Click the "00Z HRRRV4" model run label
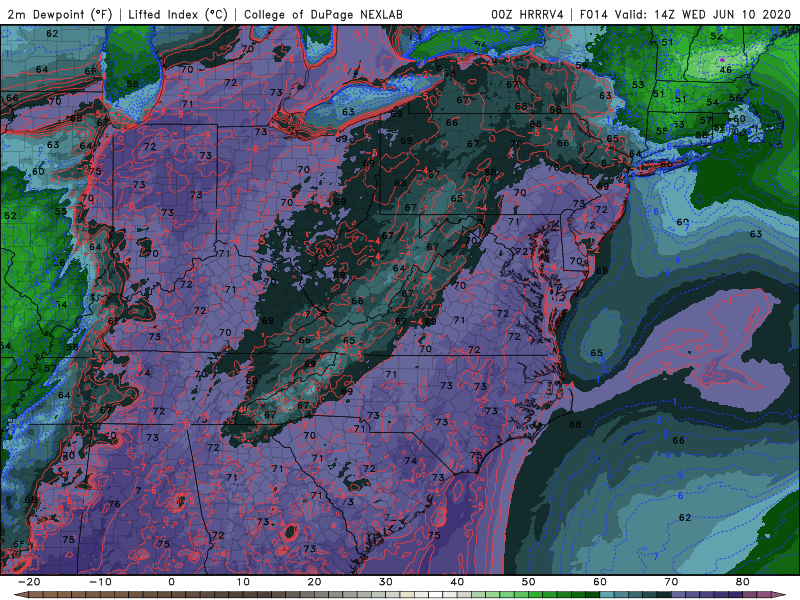The height and width of the screenshot is (600, 800). click(527, 14)
